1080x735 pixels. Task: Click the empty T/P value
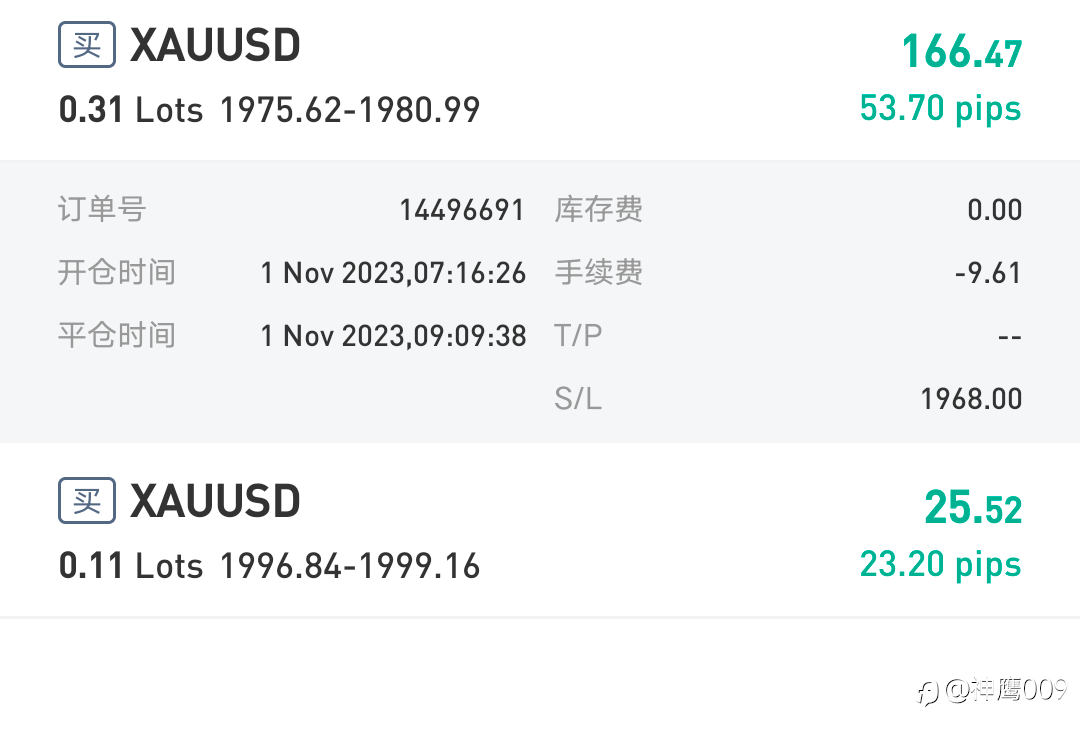coord(1009,337)
